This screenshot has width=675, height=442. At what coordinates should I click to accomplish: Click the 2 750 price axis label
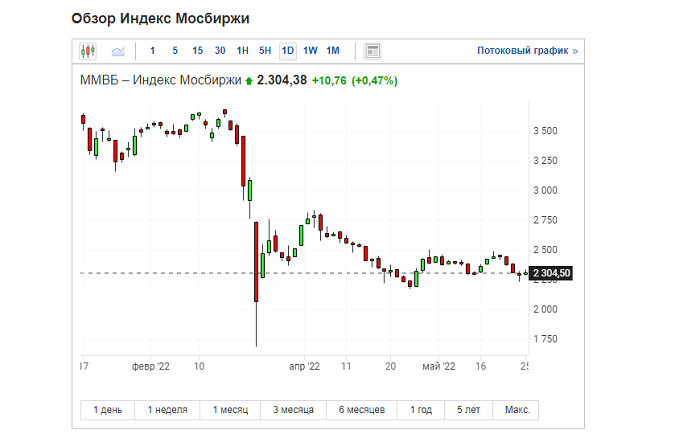[x=545, y=220]
